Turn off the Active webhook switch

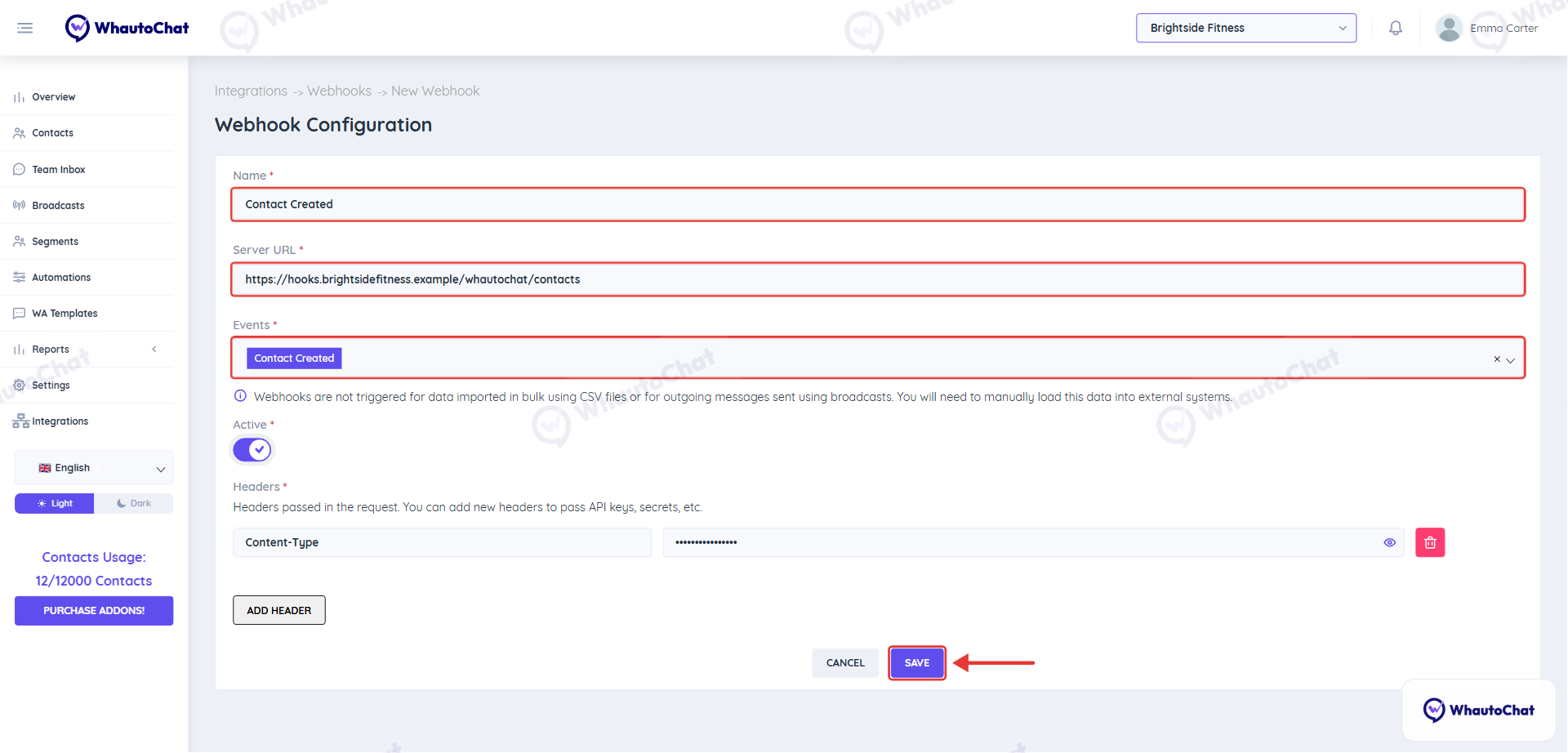point(252,450)
